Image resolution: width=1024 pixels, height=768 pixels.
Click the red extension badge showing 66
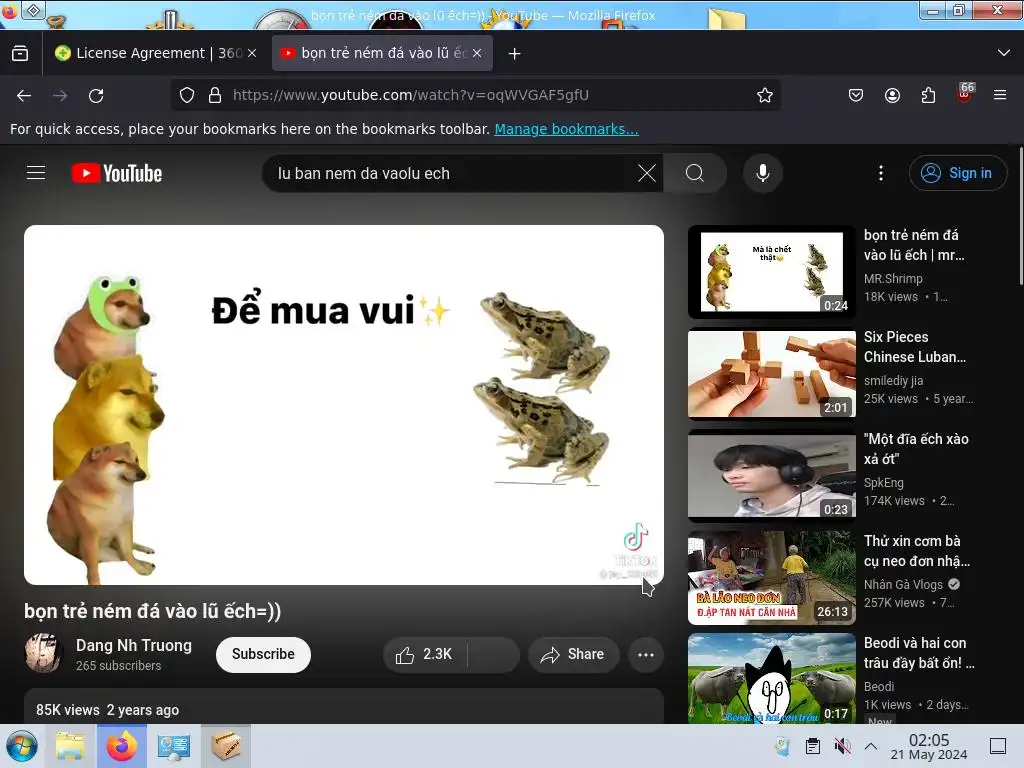coord(965,93)
